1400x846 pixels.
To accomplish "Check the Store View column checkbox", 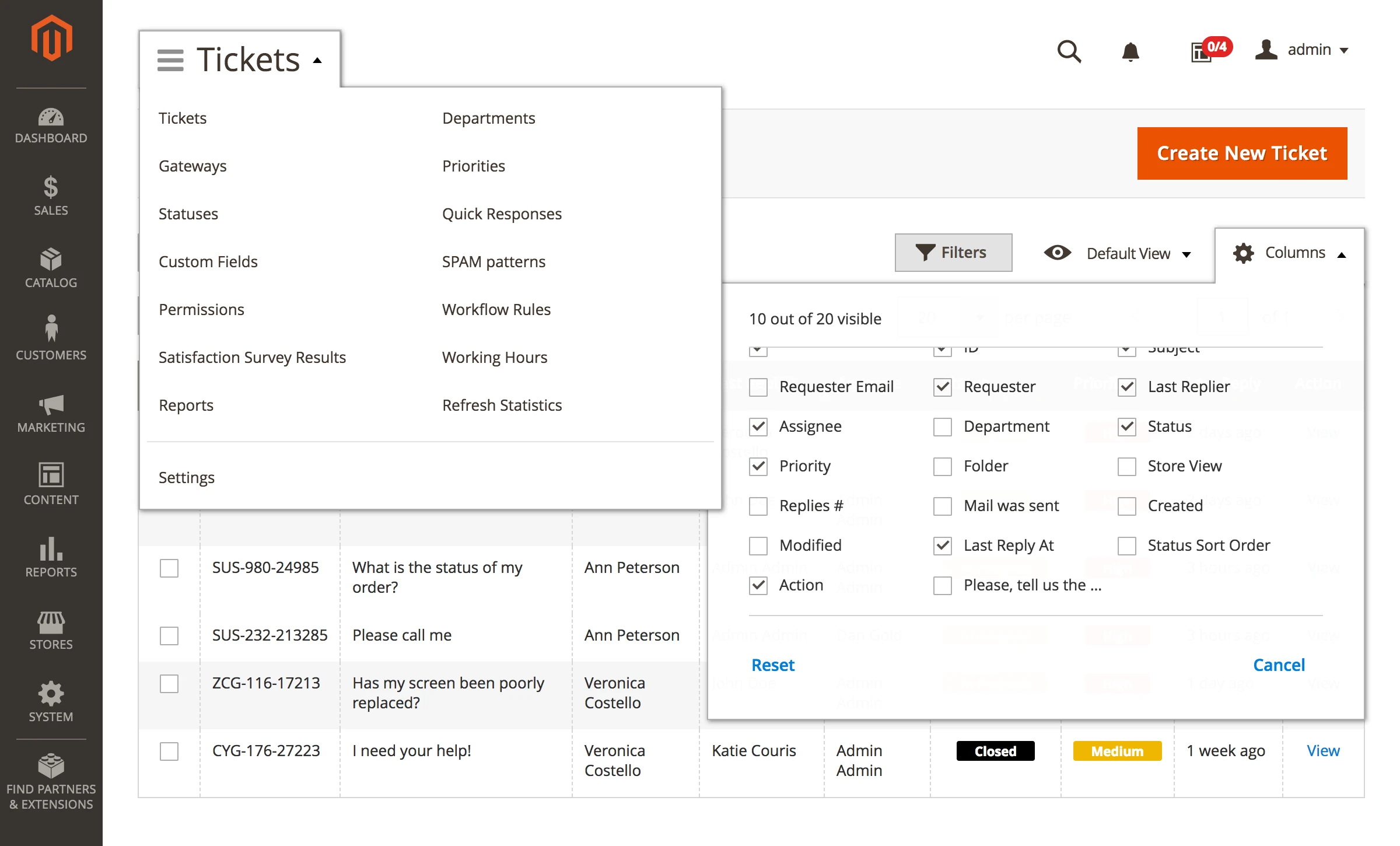I will [1127, 466].
